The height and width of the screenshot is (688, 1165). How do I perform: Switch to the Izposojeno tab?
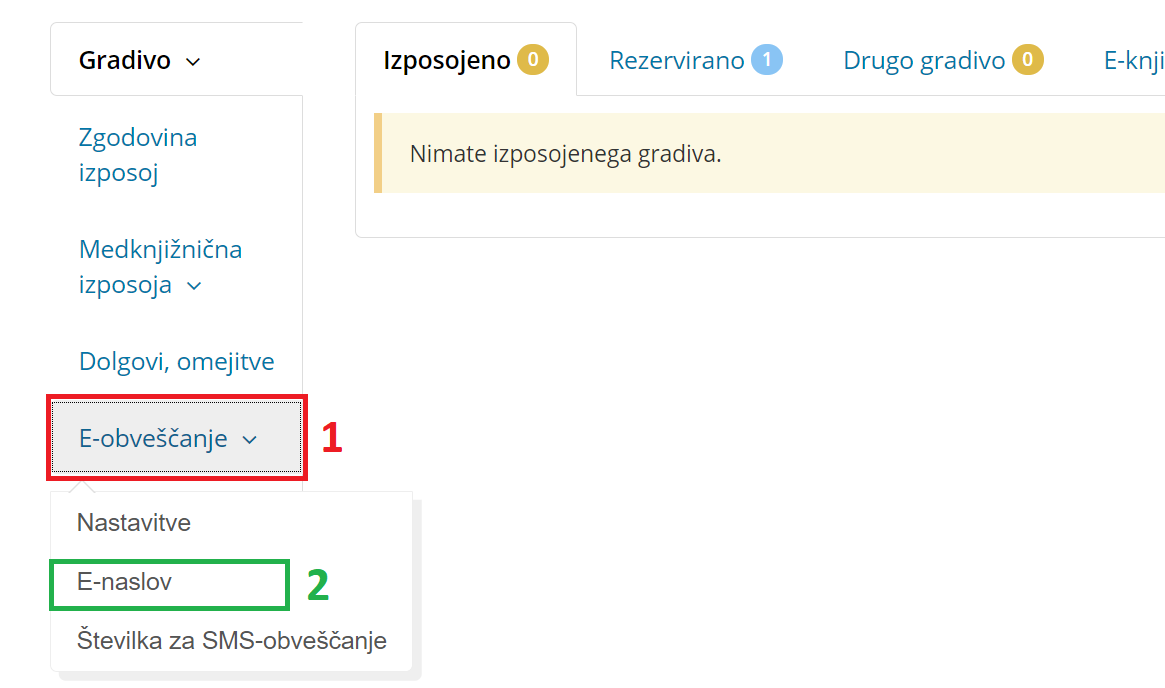coord(447,61)
